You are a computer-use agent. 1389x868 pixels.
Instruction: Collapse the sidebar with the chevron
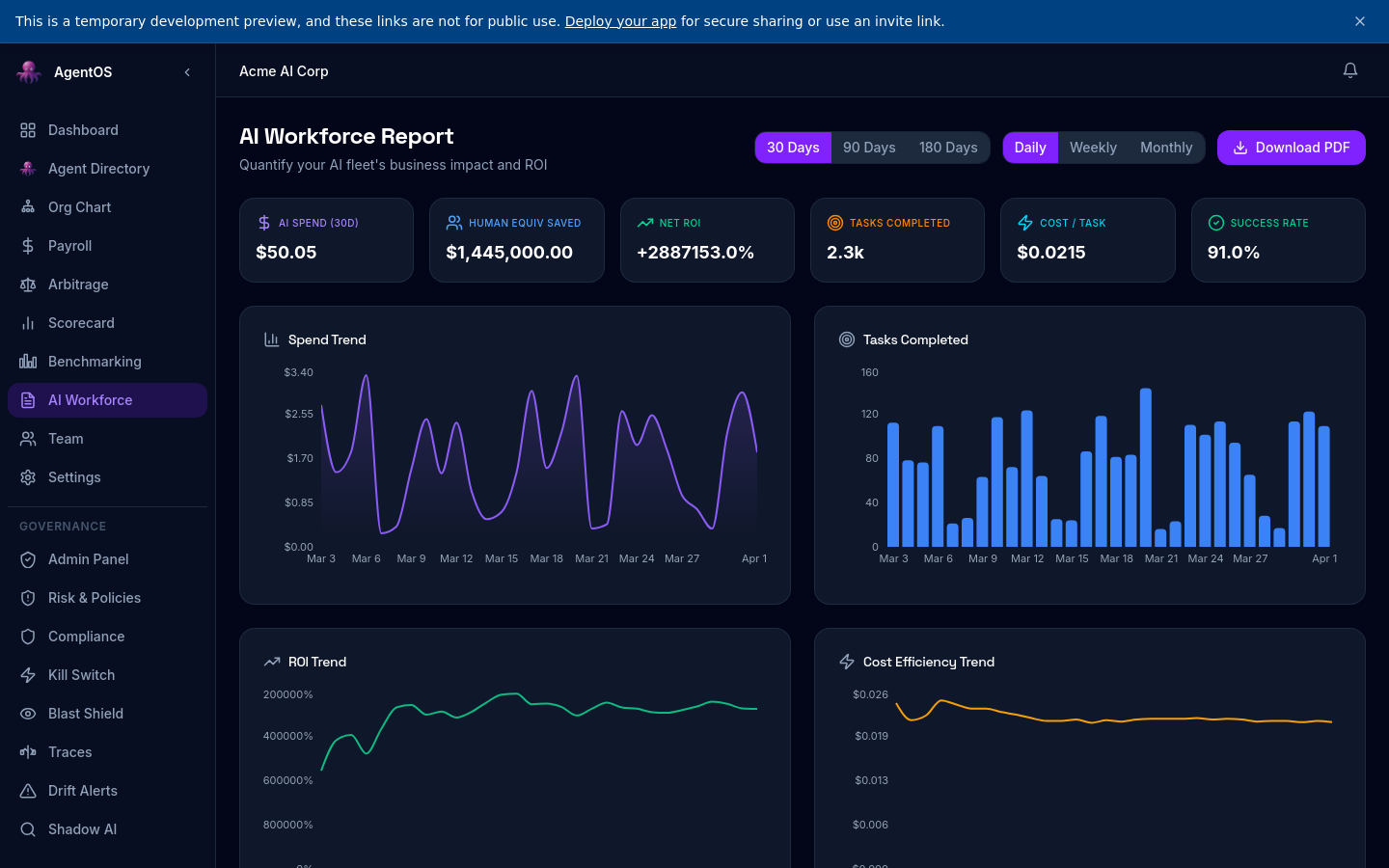187,72
